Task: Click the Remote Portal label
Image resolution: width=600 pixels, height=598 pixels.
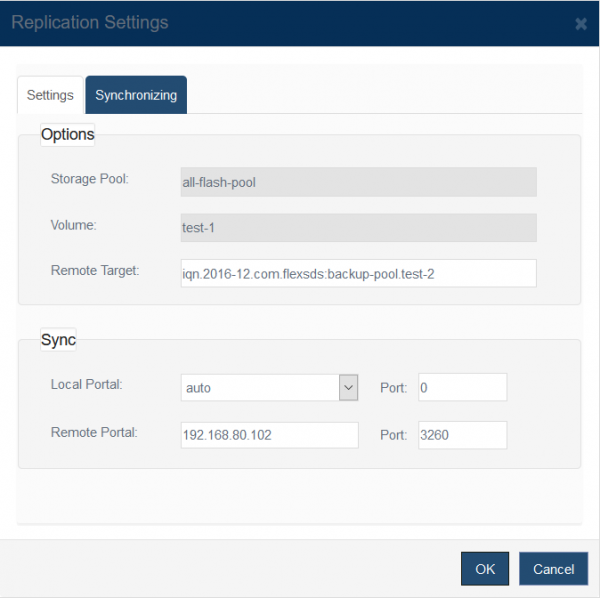Action: [x=94, y=432]
